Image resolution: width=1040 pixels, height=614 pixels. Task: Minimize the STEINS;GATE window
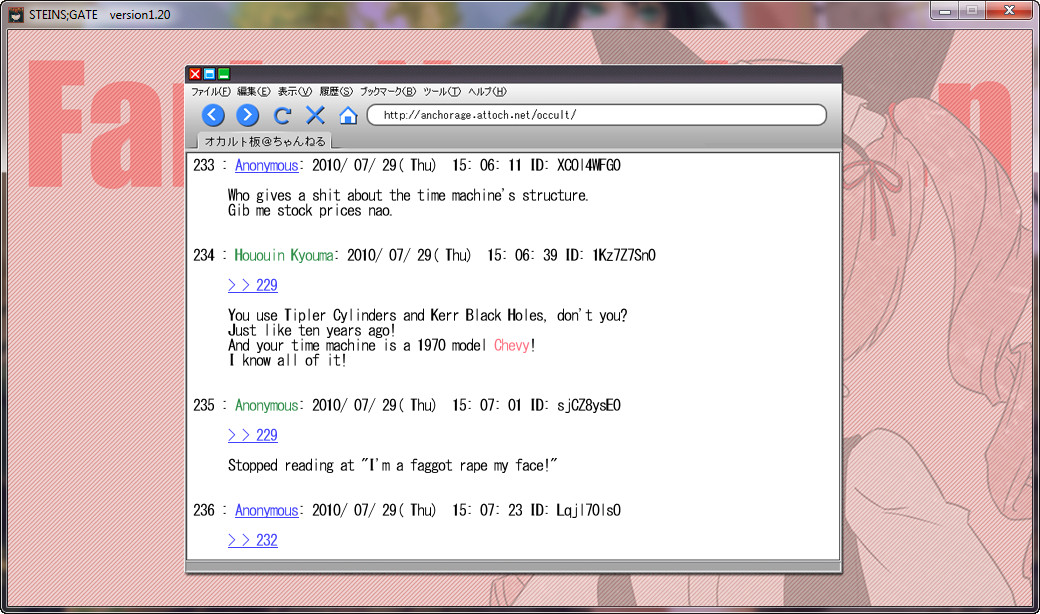[945, 11]
